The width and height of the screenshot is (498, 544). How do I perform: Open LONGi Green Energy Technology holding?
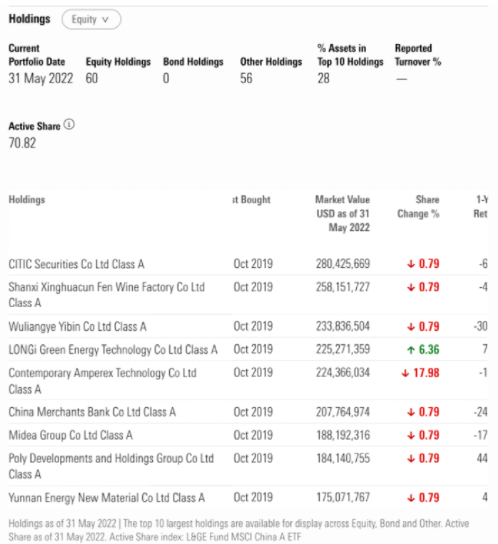pyautogui.click(x=113, y=350)
